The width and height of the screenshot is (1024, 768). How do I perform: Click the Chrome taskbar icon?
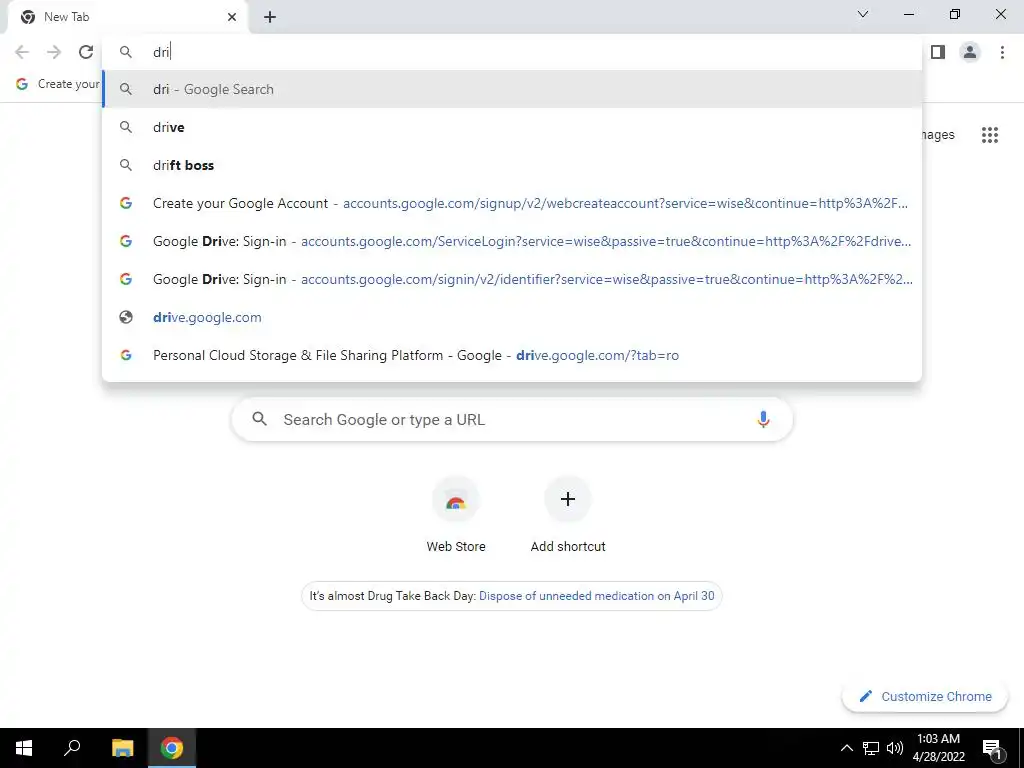tap(172, 748)
